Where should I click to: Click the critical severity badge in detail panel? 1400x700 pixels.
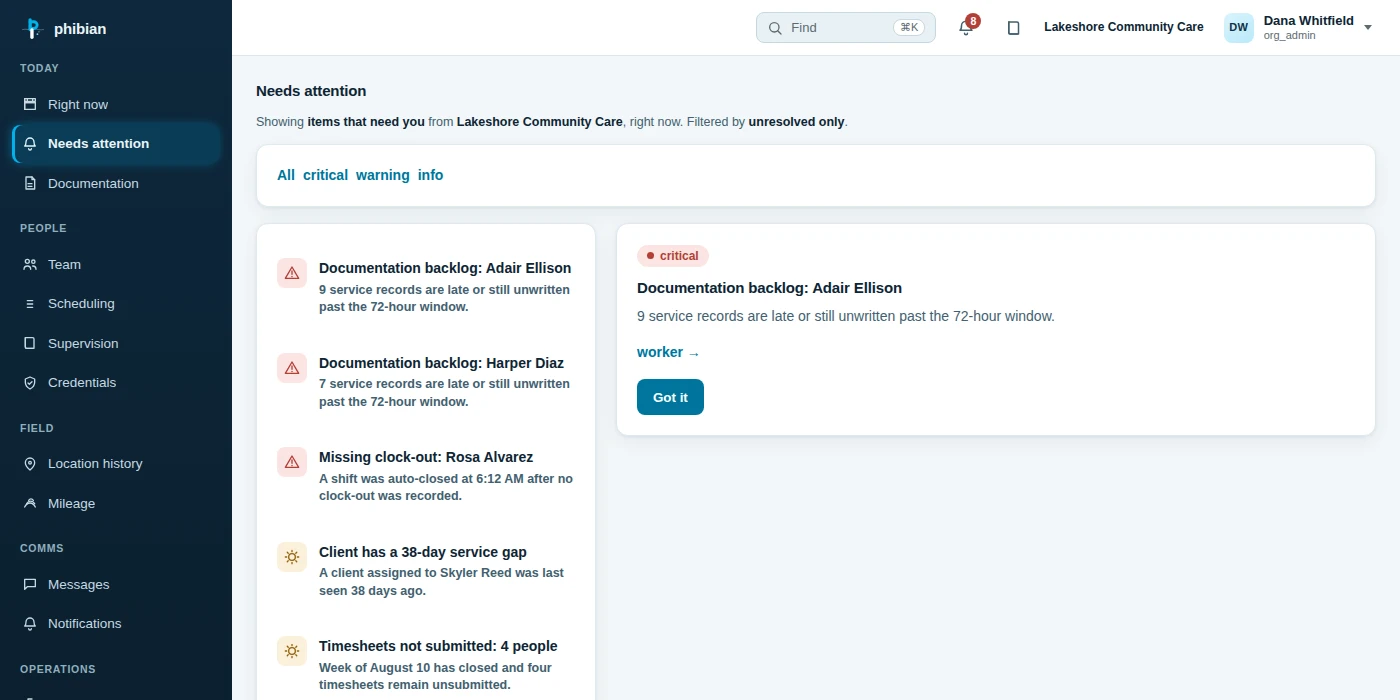click(673, 256)
